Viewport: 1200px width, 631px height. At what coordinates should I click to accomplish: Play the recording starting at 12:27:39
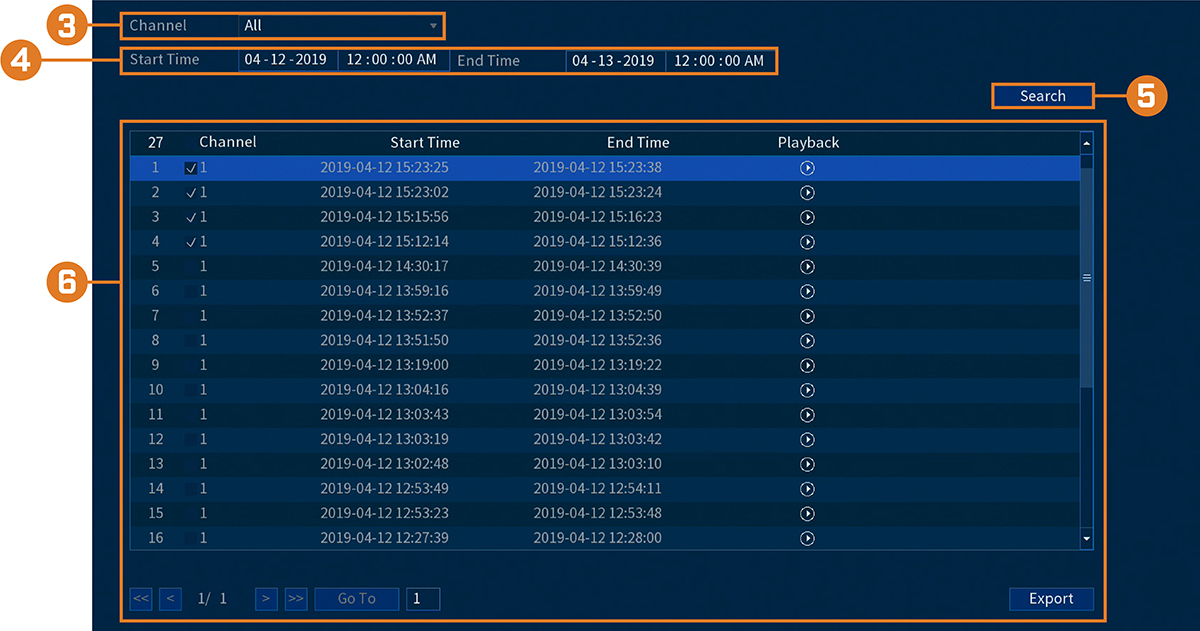click(x=807, y=538)
